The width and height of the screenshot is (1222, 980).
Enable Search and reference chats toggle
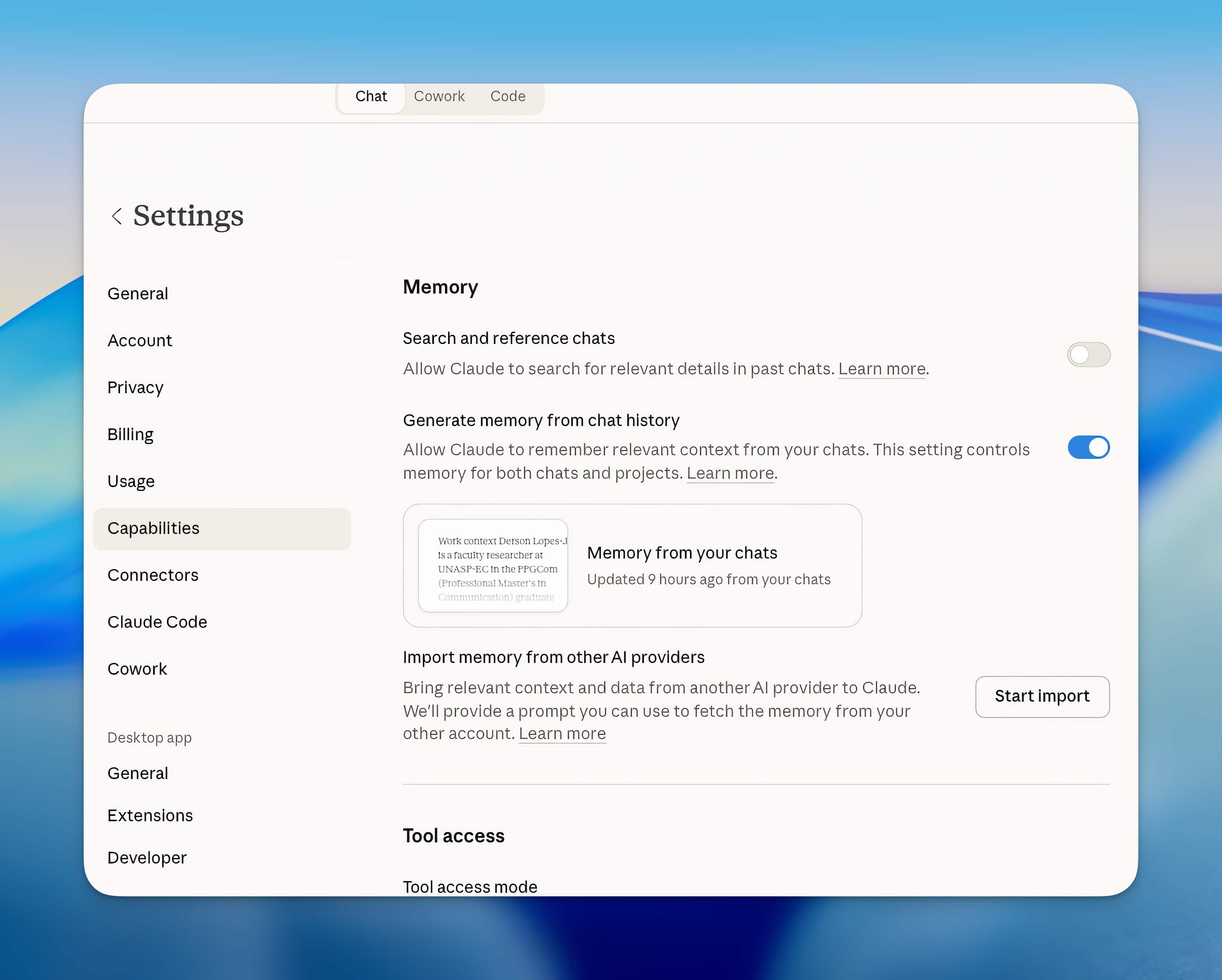(1087, 355)
